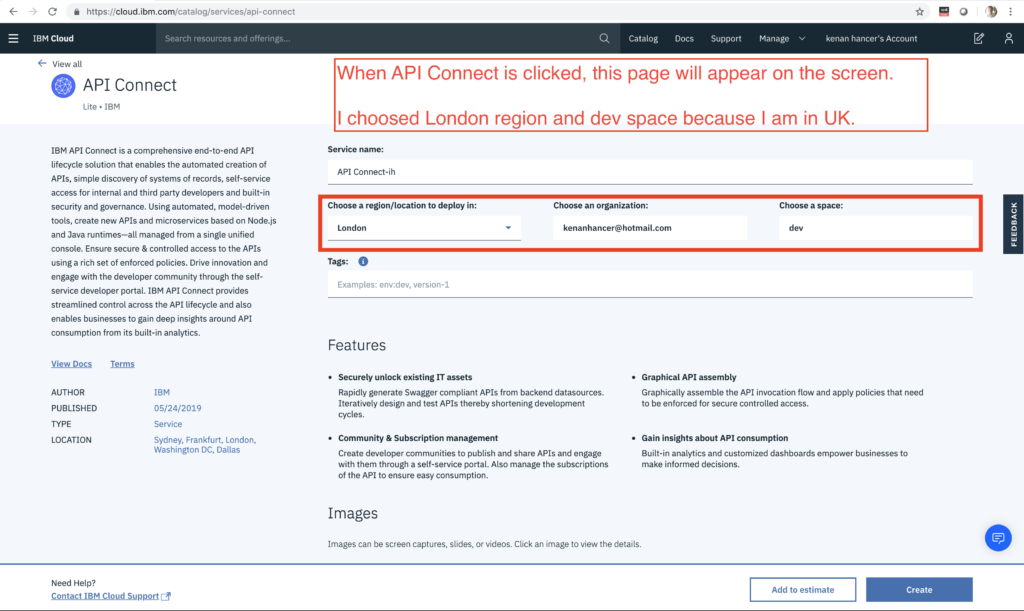Click the IBM Cloud home logo text
The width and height of the screenshot is (1024, 611).
54,39
